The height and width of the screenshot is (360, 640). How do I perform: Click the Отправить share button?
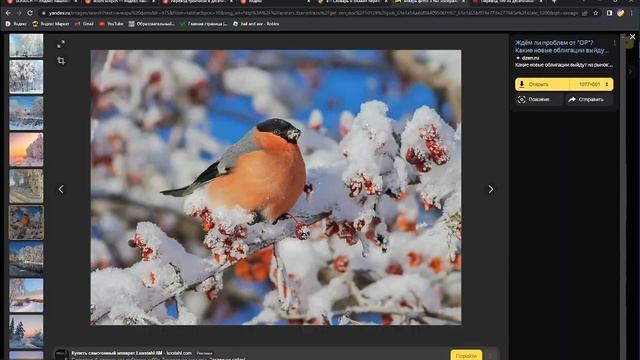pyautogui.click(x=589, y=100)
